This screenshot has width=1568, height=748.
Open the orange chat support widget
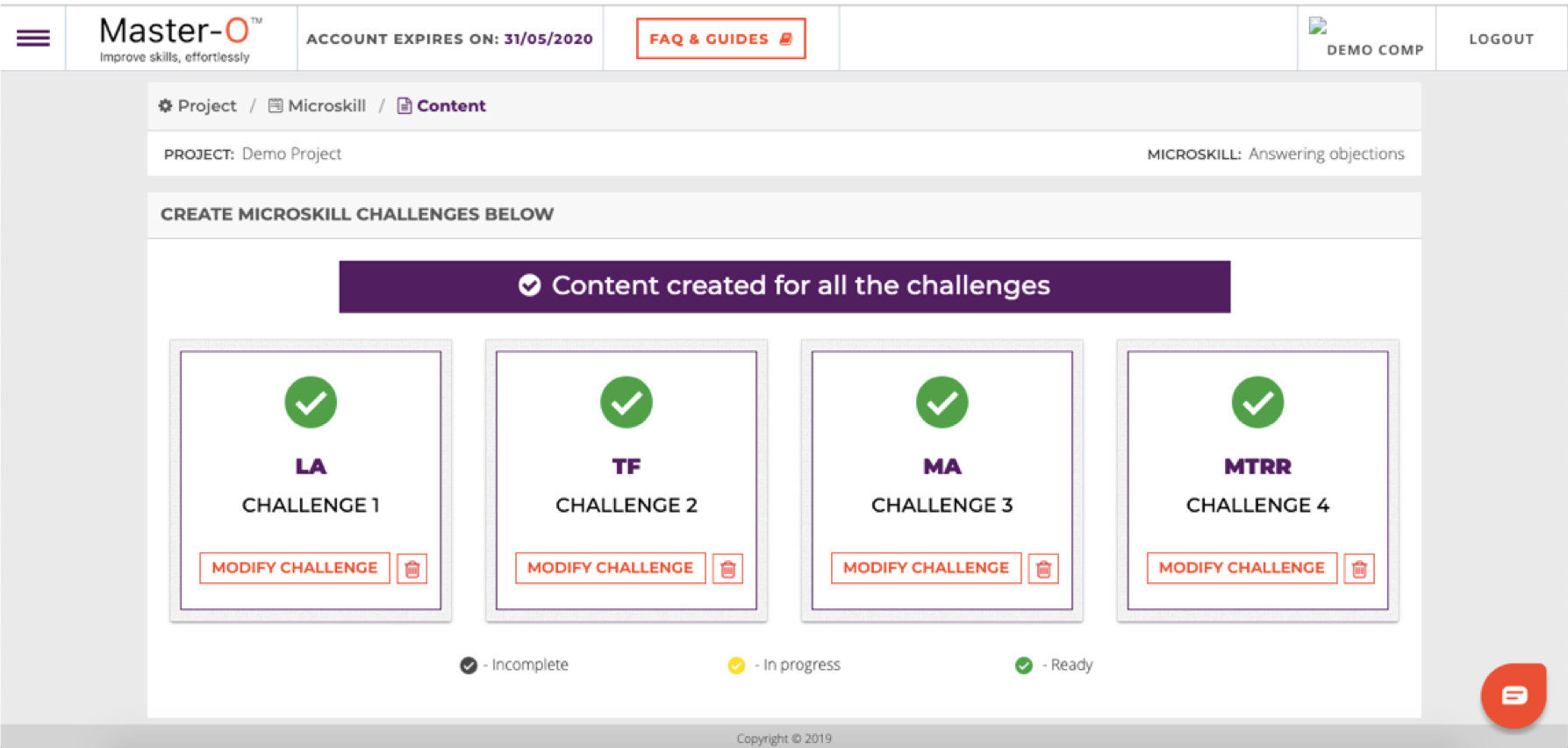[1514, 695]
